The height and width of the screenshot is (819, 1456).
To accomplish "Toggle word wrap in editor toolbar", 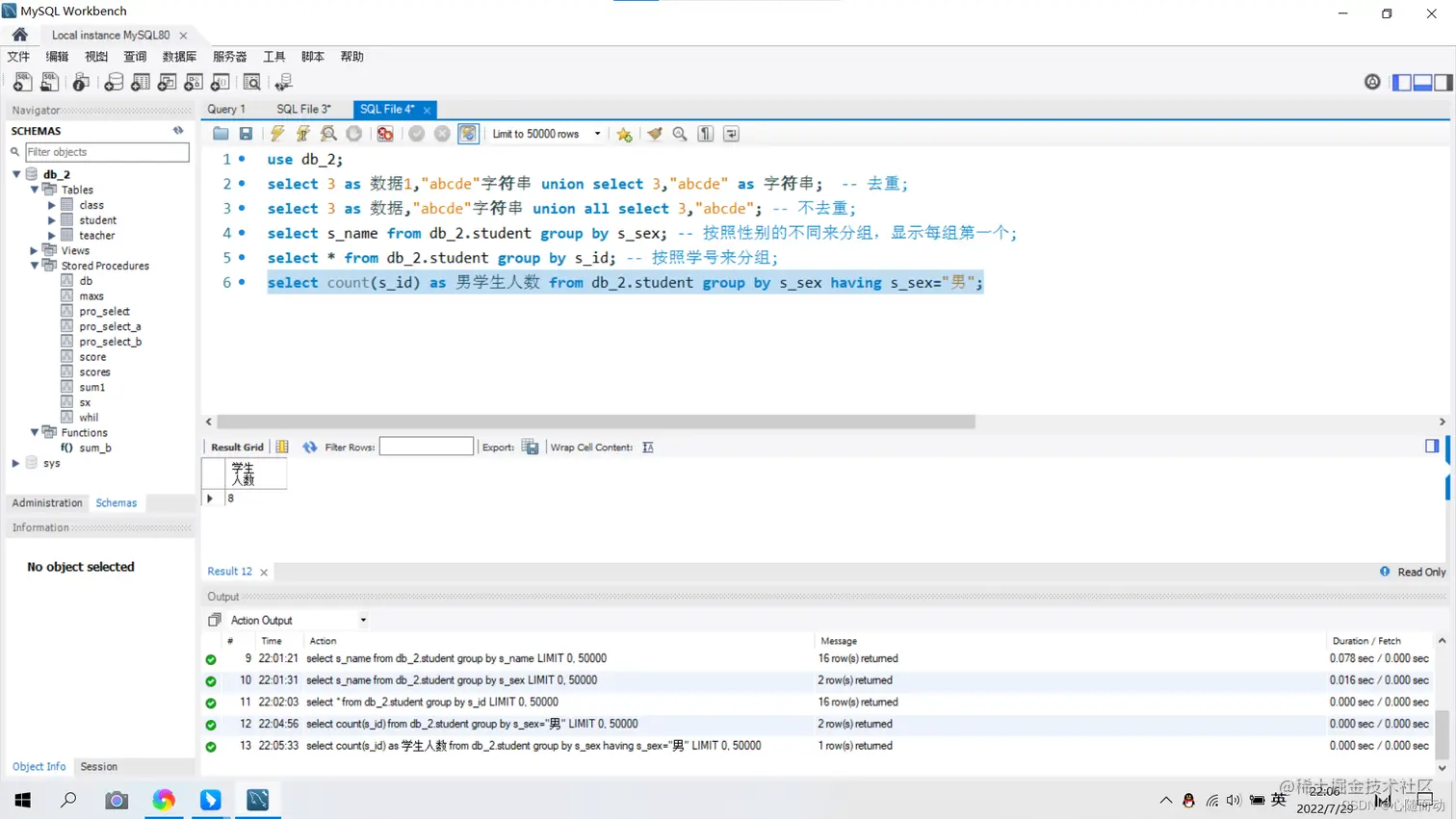I will click(x=732, y=134).
